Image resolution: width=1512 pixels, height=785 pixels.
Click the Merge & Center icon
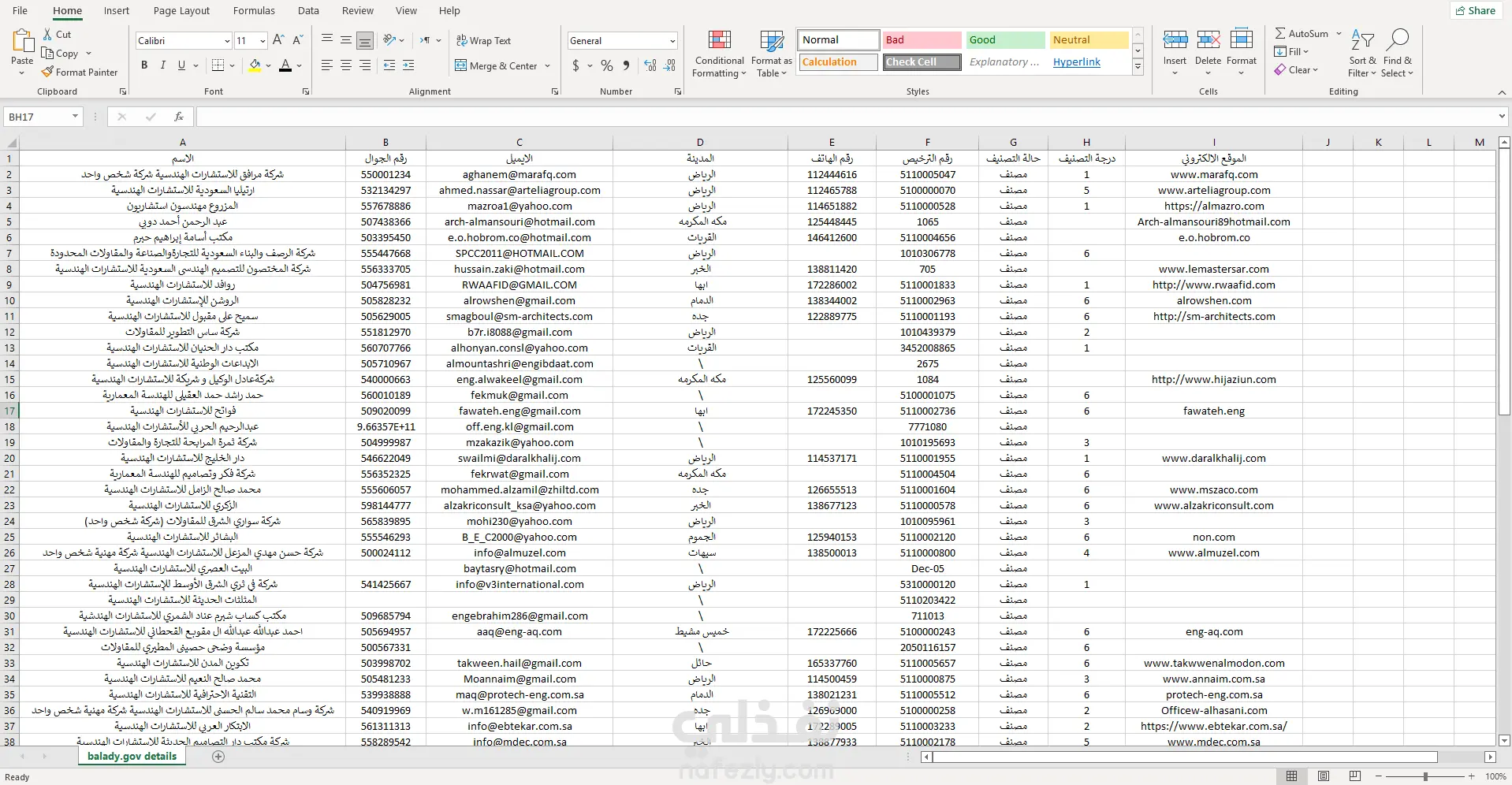coord(461,66)
